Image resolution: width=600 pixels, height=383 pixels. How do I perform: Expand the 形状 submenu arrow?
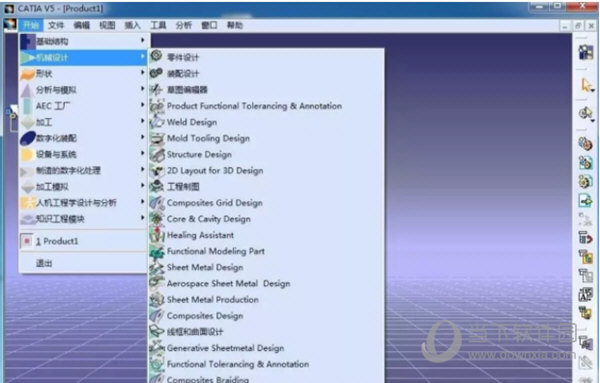142,73
